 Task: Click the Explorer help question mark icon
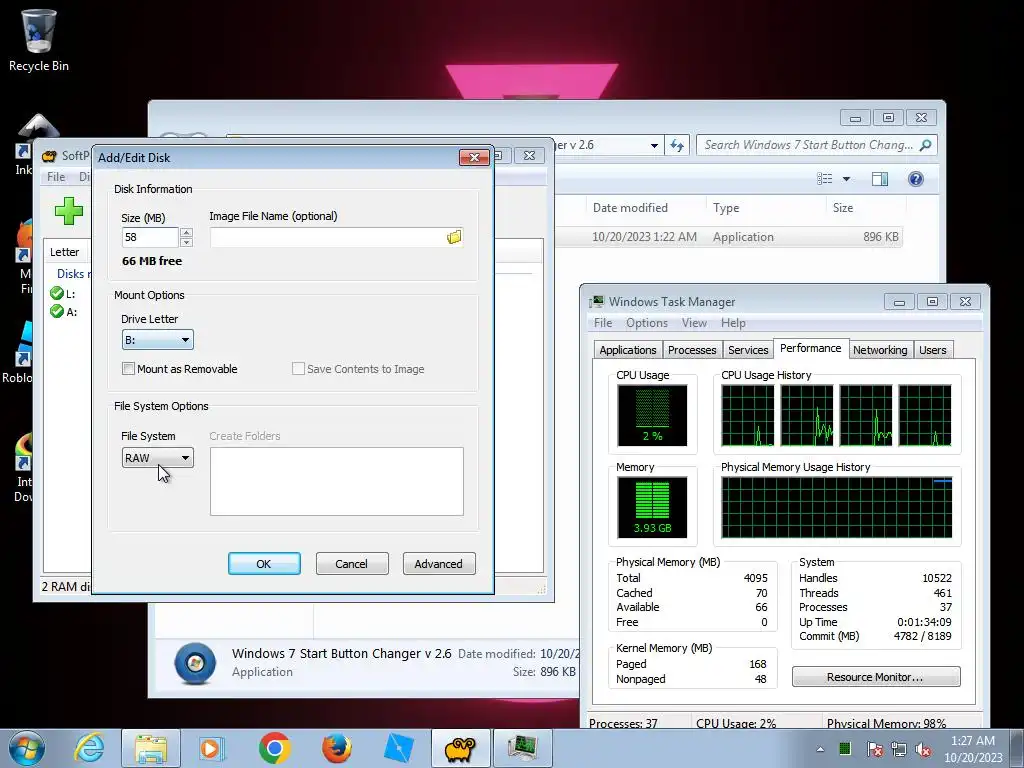click(916, 179)
